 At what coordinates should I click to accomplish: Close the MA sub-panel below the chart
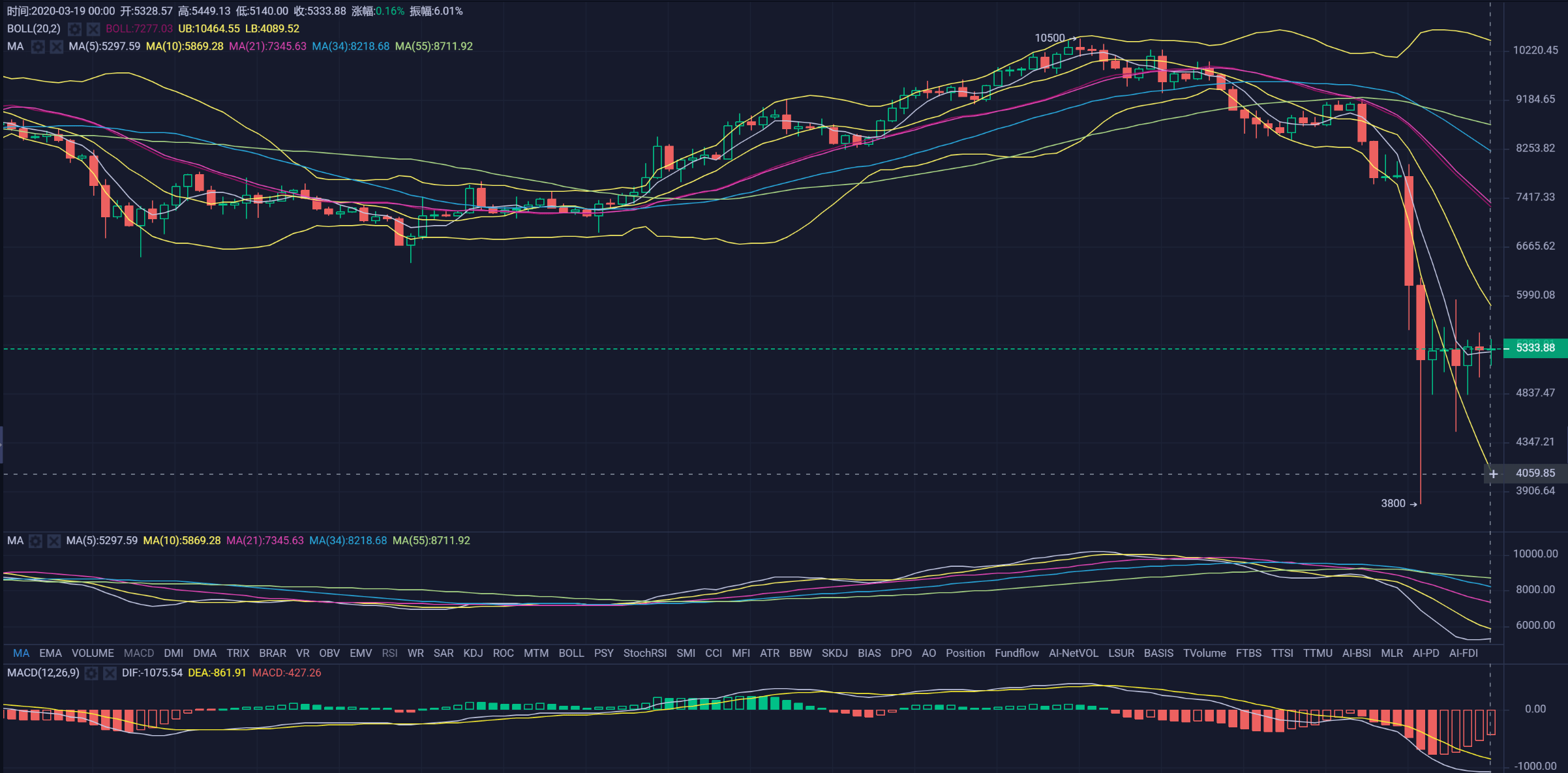(x=54, y=541)
